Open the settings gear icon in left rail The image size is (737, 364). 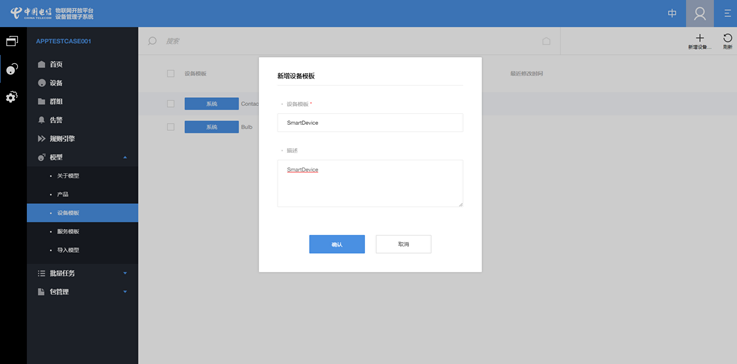coord(12,97)
